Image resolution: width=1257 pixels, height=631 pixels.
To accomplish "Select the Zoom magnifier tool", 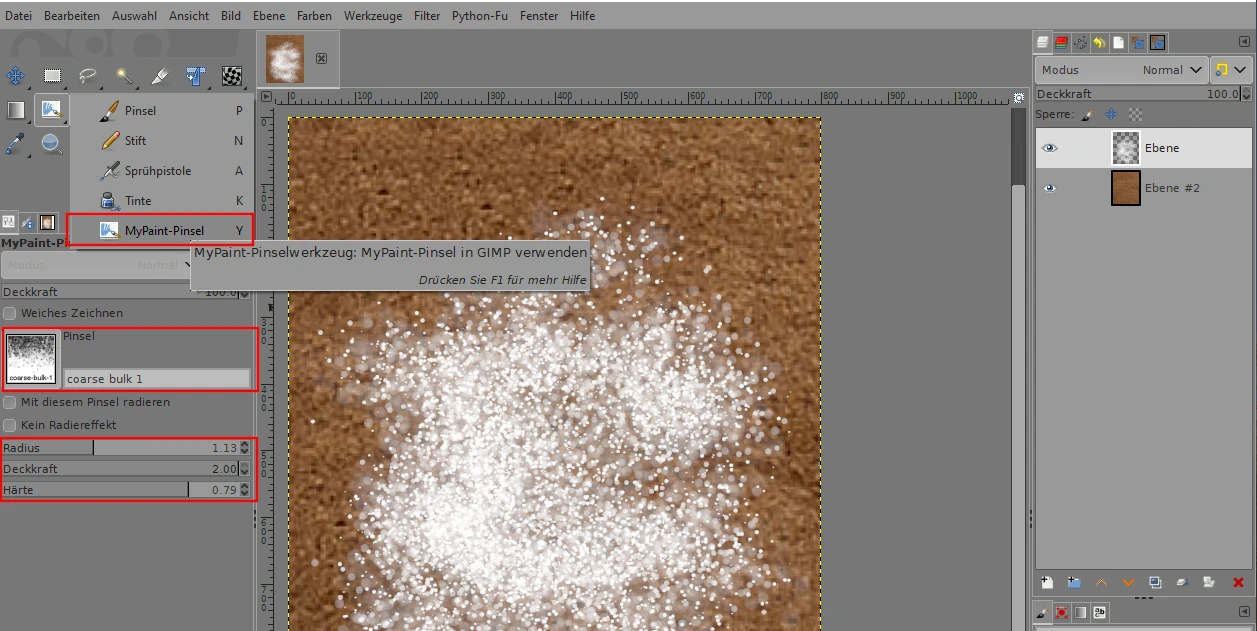I will [52, 144].
